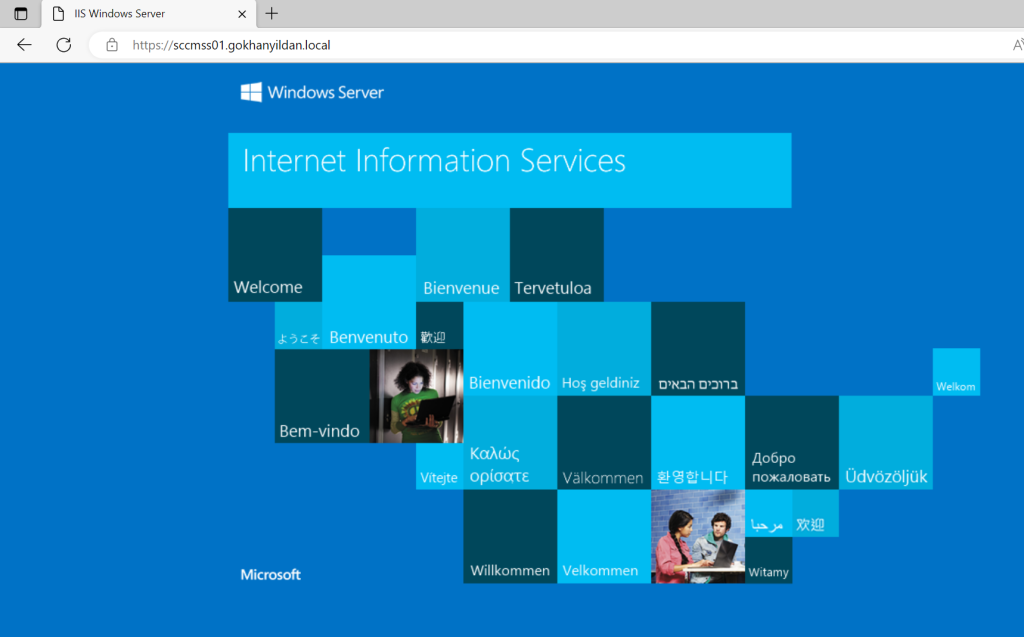This screenshot has width=1024, height=637.
Task: Click the Bienvenido tile
Action: [510, 349]
